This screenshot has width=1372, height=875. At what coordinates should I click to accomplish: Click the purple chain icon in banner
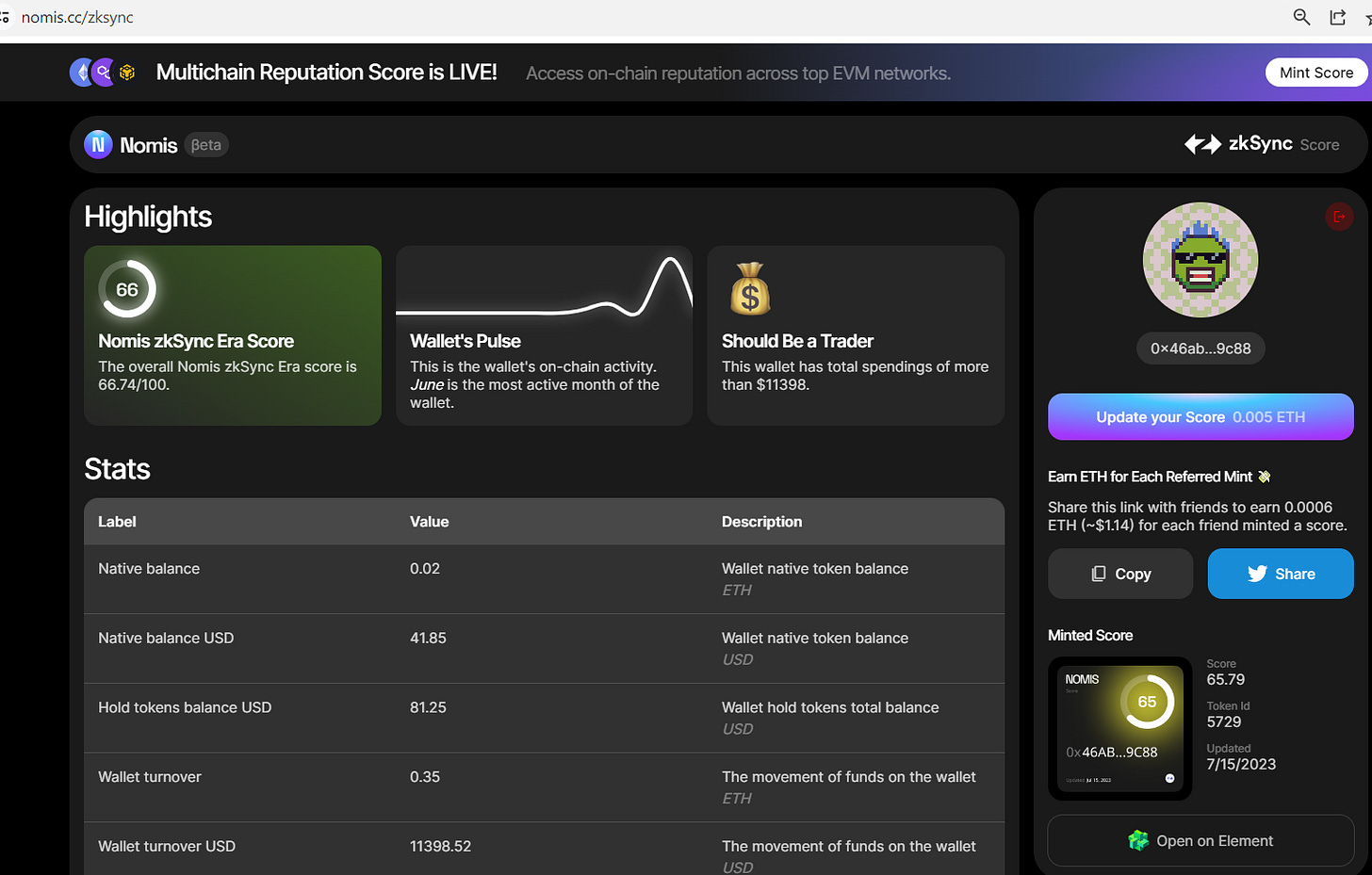coord(103,73)
